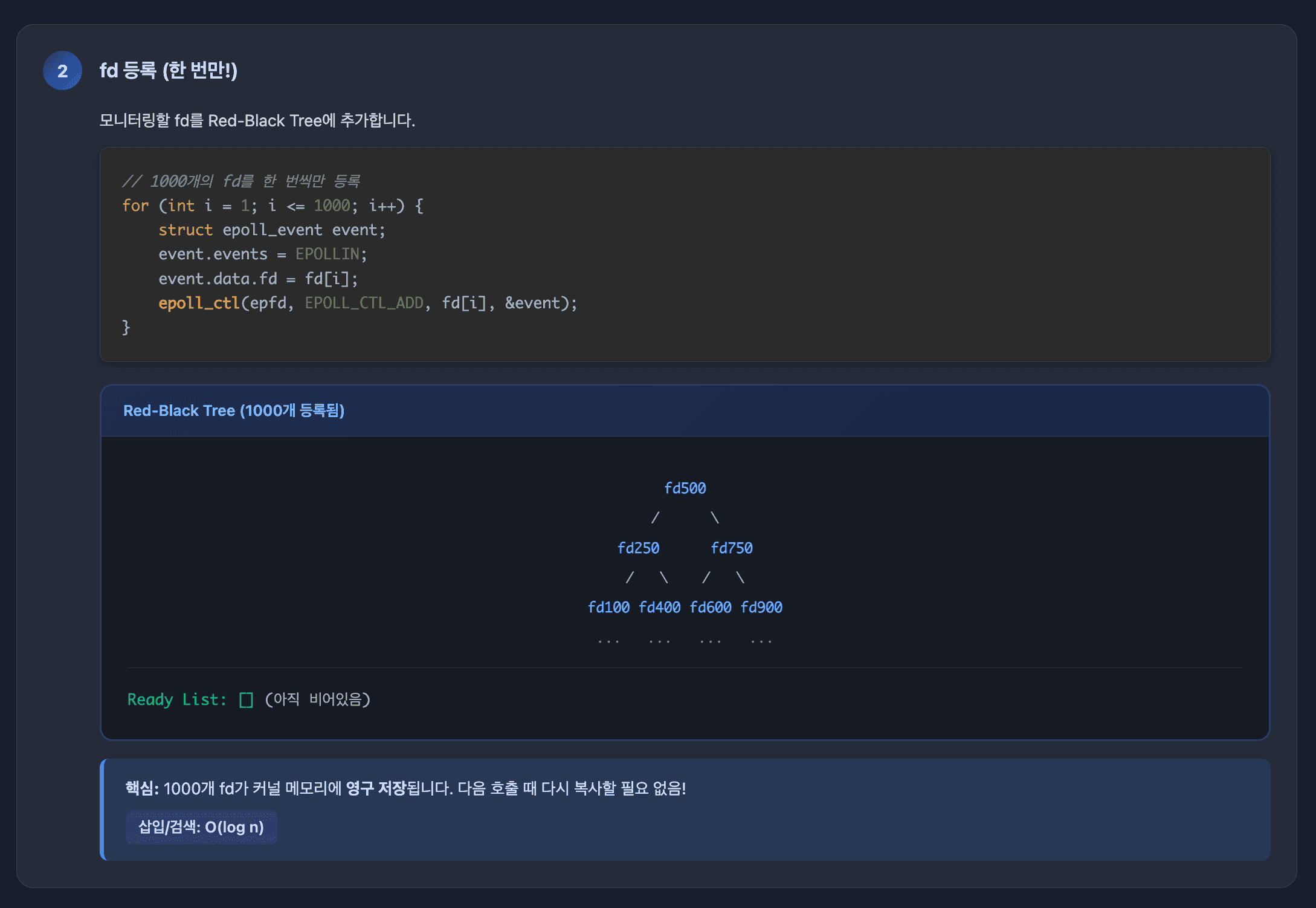Click the fd100 leaf node
This screenshot has height=908, width=1316.
coord(608,608)
